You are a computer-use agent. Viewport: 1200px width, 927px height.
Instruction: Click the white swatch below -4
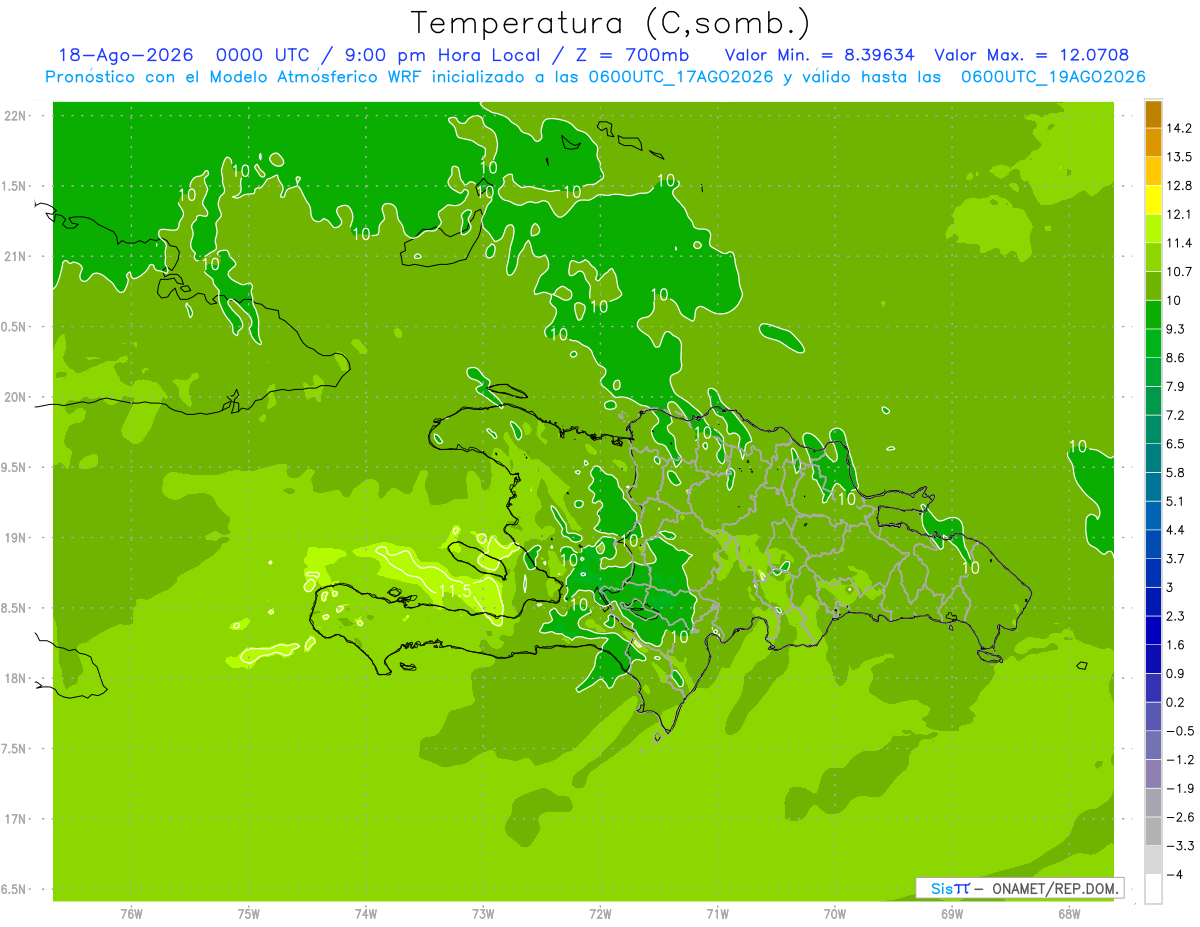click(1153, 889)
